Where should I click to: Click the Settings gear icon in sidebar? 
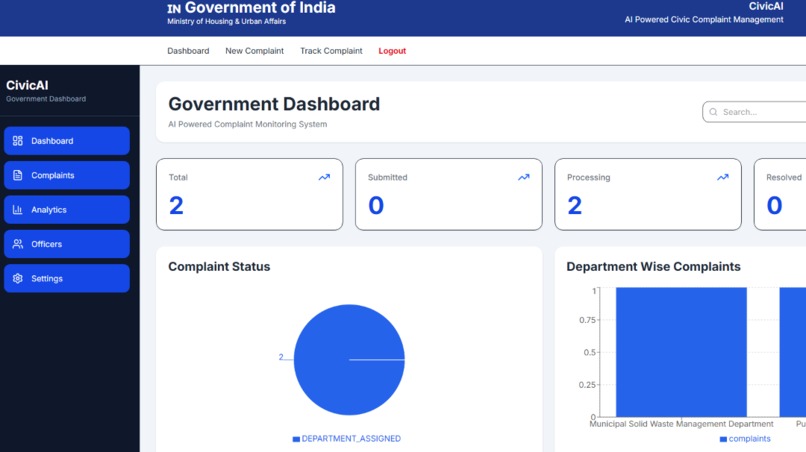tap(17, 279)
